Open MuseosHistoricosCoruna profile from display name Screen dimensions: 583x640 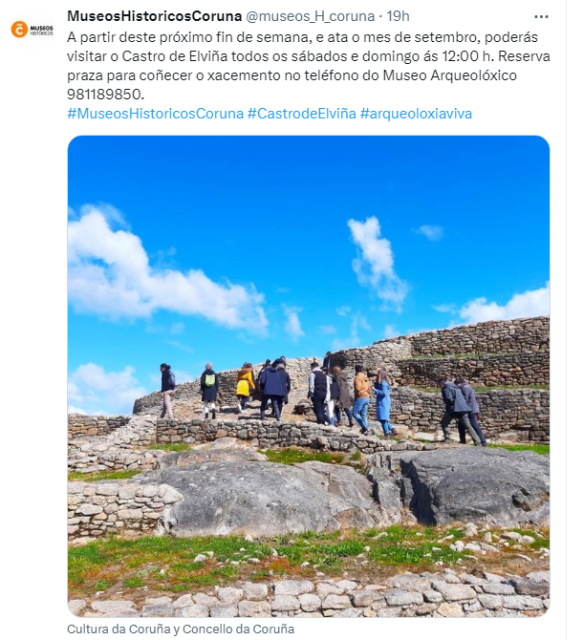point(154,16)
